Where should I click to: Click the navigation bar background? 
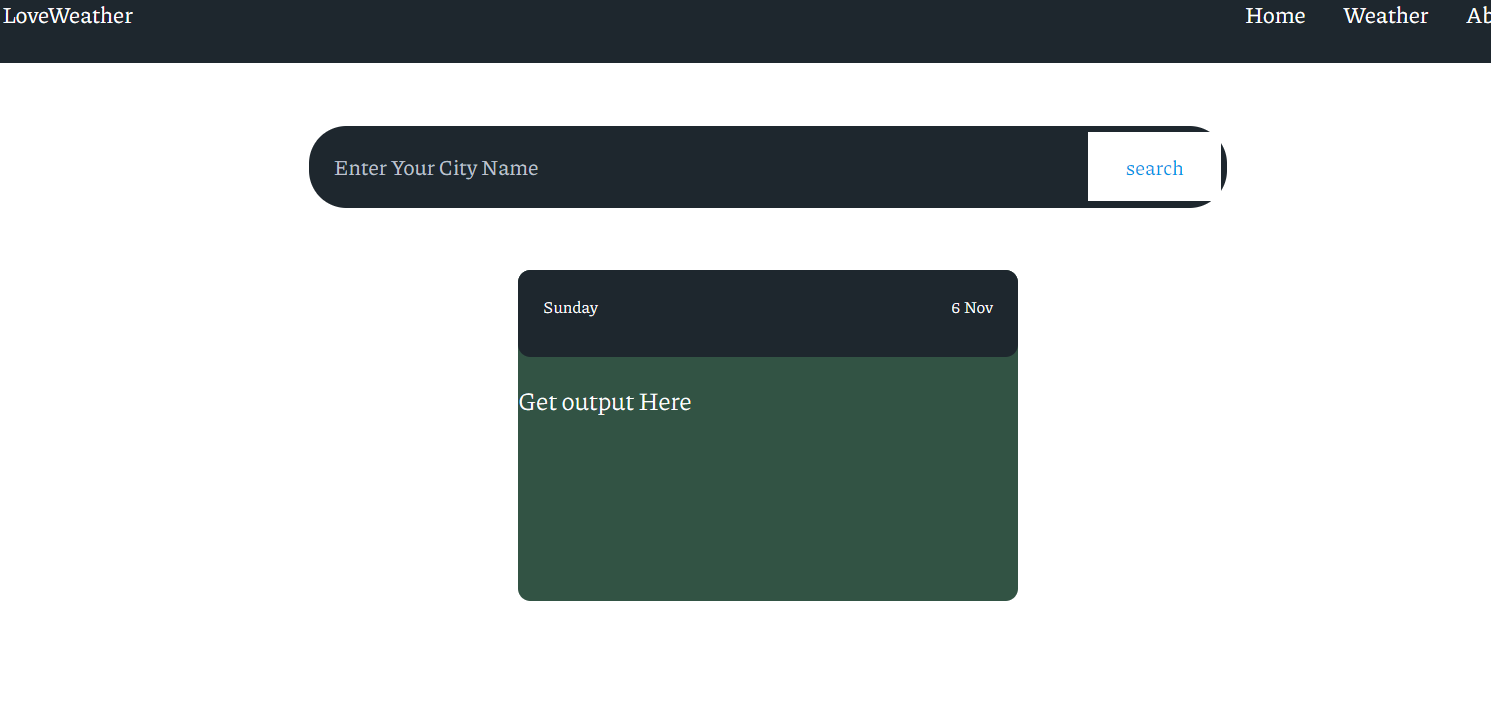(x=700, y=30)
